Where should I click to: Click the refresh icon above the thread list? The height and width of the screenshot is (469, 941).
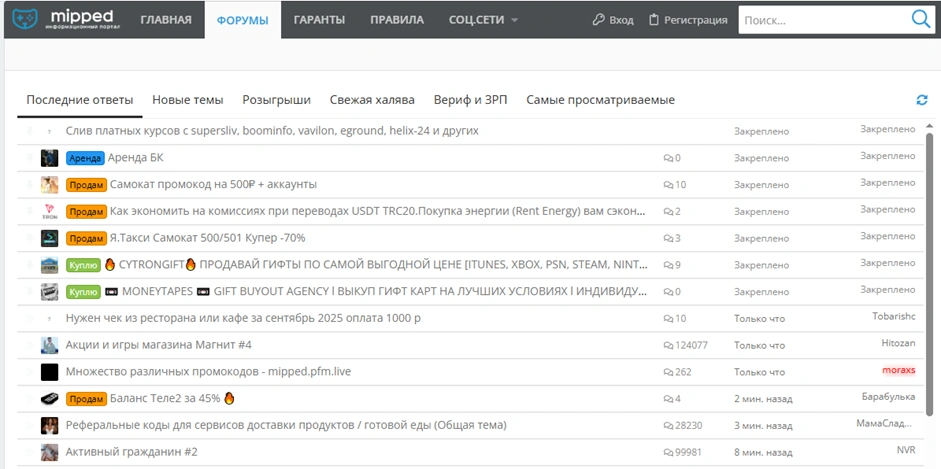(921, 100)
